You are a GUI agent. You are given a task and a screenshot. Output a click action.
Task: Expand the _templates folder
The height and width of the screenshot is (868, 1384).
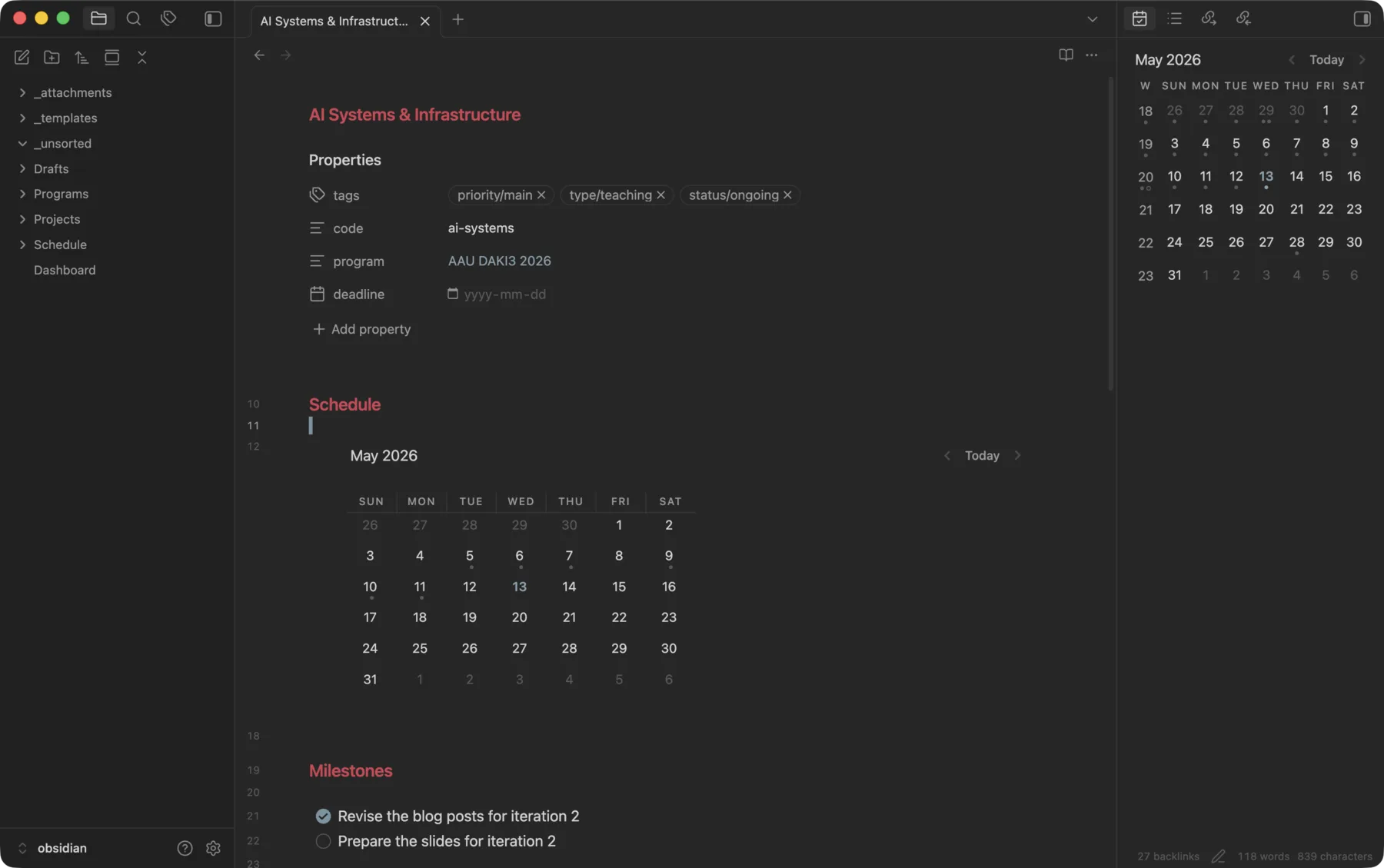pyautogui.click(x=22, y=118)
